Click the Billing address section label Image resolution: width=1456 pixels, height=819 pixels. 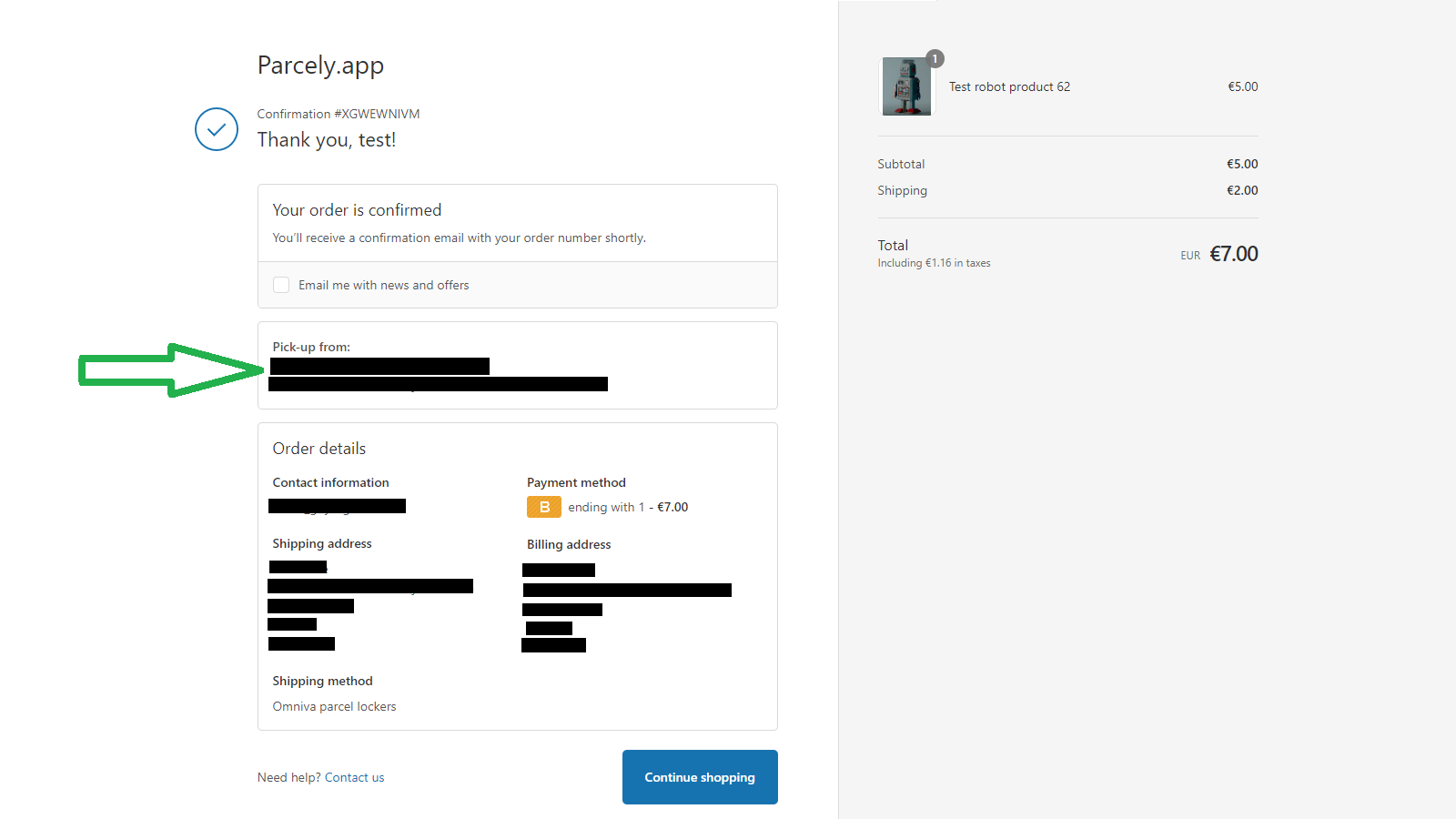(568, 544)
